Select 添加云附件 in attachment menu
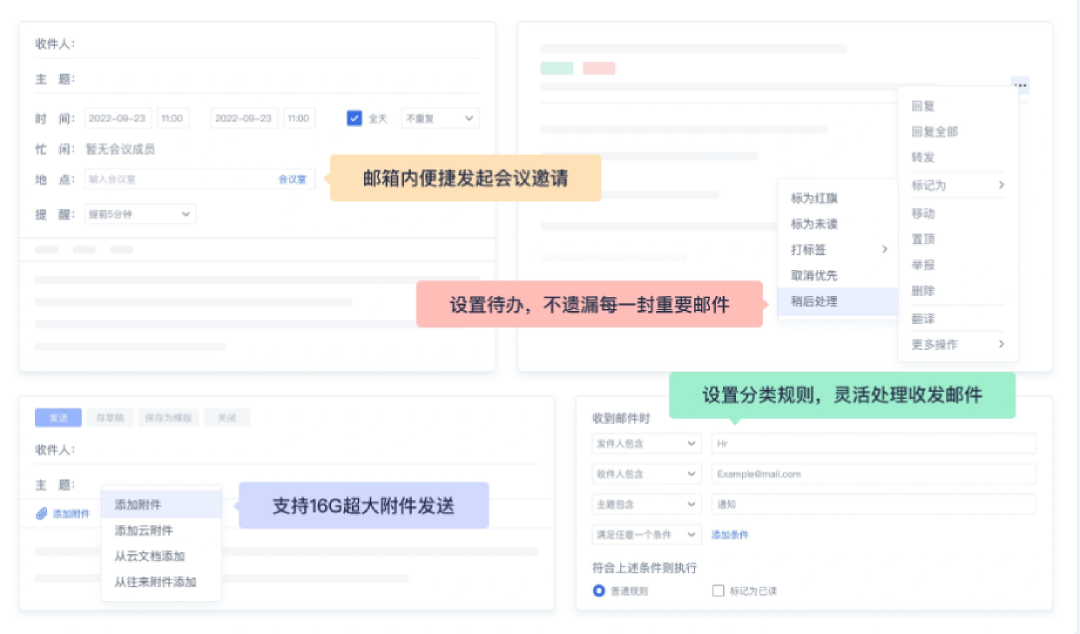 pyautogui.click(x=143, y=530)
